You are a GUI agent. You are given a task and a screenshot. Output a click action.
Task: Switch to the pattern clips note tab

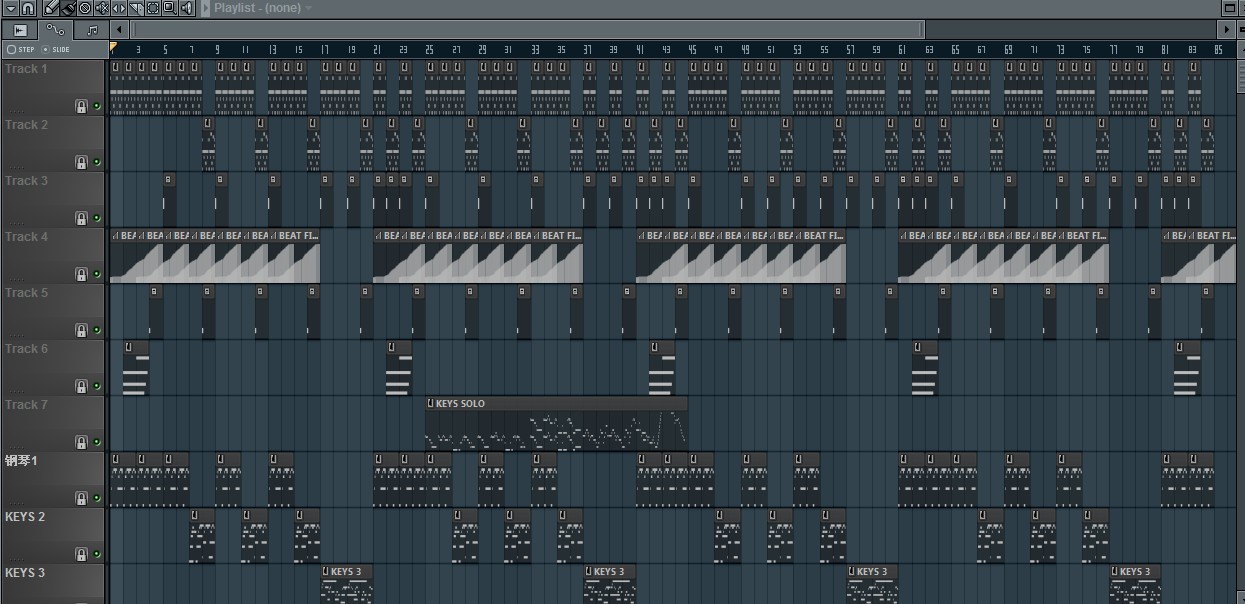pos(91,30)
